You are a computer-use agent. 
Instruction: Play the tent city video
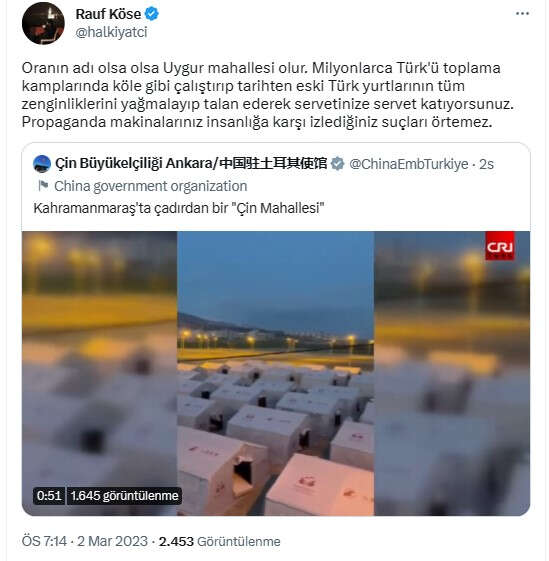(x=276, y=373)
